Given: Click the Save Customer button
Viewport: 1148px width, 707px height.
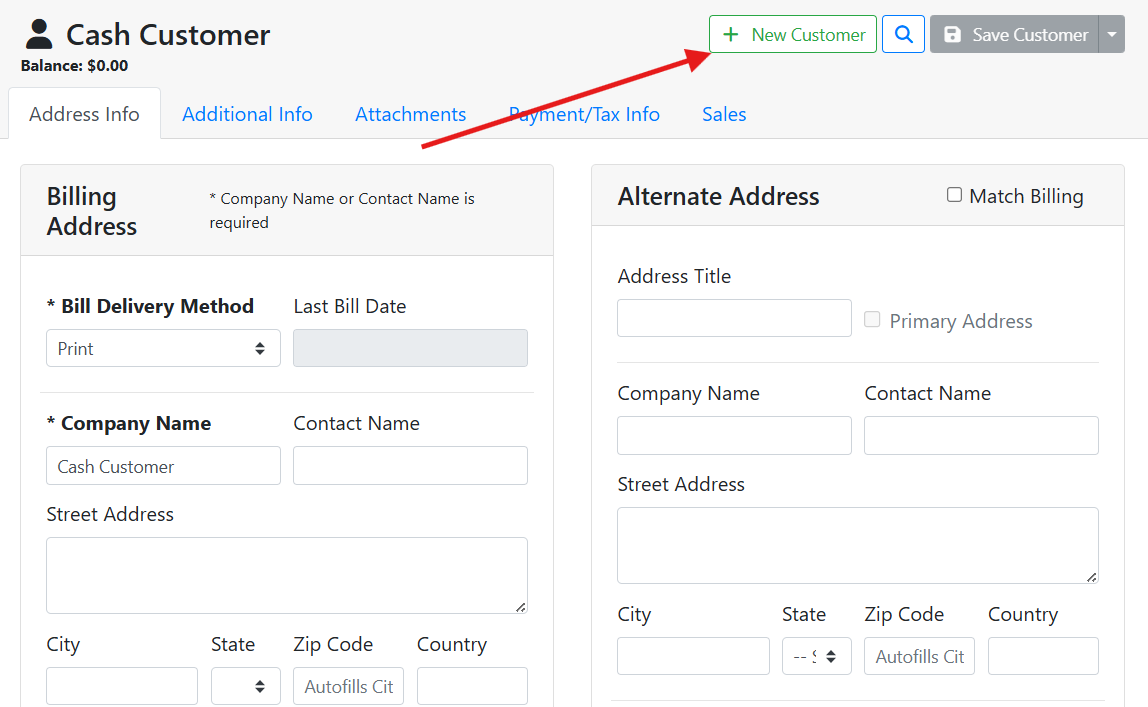Looking at the screenshot, I should click(x=1015, y=35).
